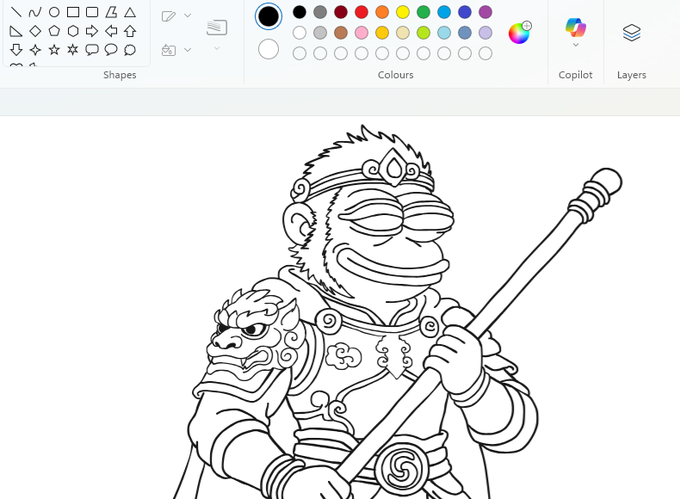This screenshot has height=499, width=680.
Task: Select Colour 2 white background swatch
Action: click(x=268, y=49)
